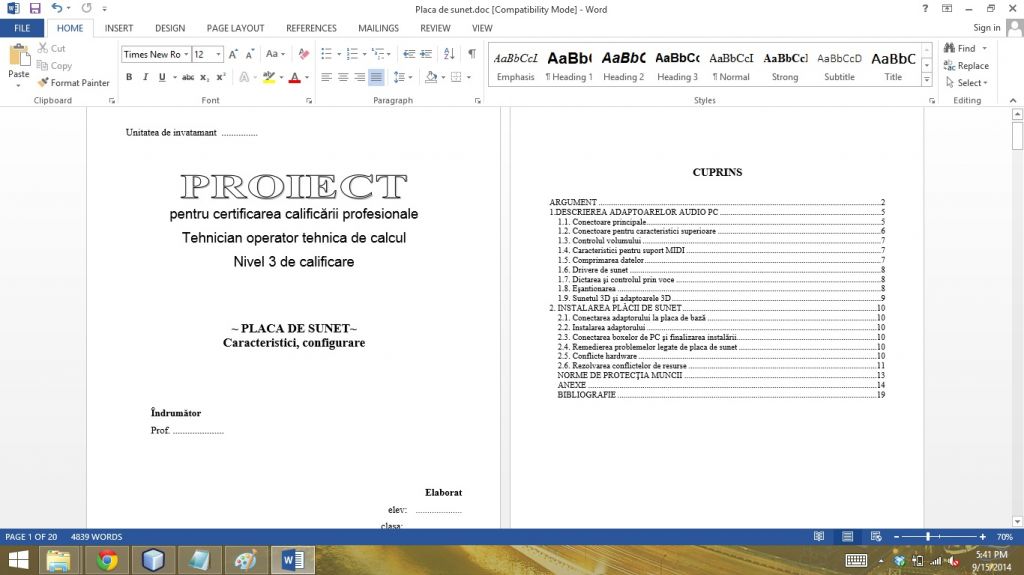Switch to the Page Layout tab
The image size is (1024, 575).
[x=236, y=28]
